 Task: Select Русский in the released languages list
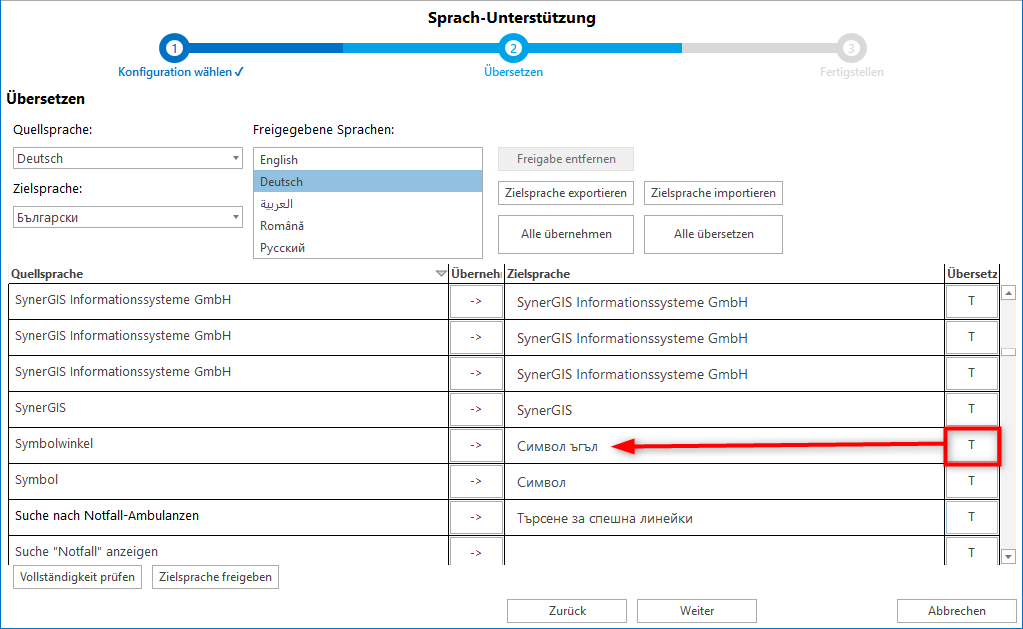367,248
